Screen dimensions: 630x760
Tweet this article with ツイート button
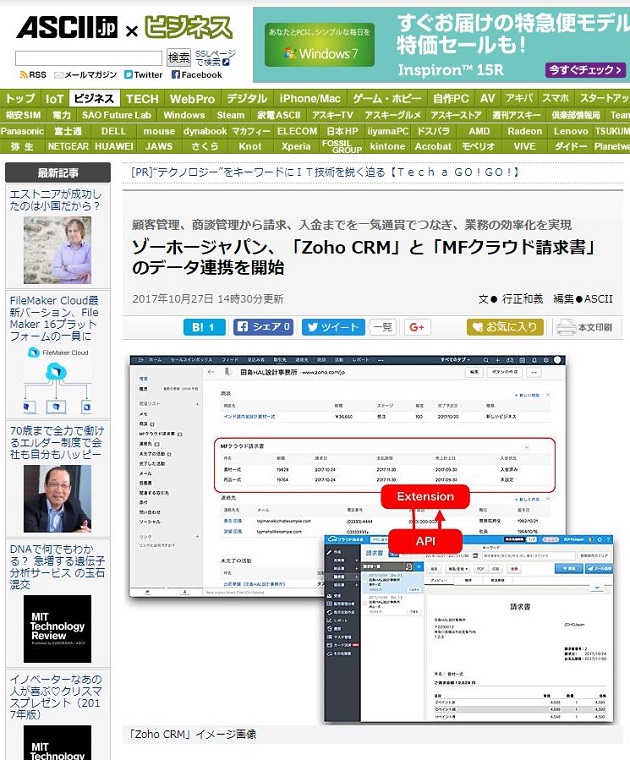[333, 327]
